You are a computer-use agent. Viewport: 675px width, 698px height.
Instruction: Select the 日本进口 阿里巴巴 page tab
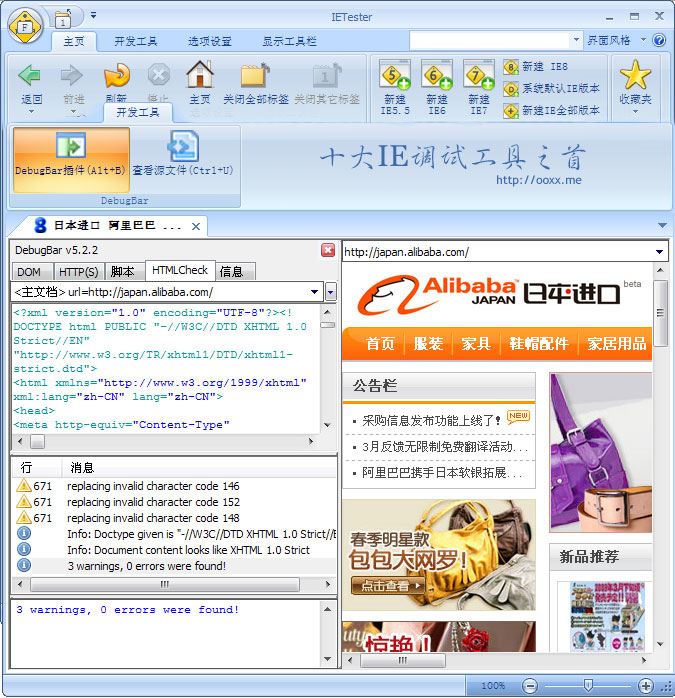pyautogui.click(x=109, y=226)
